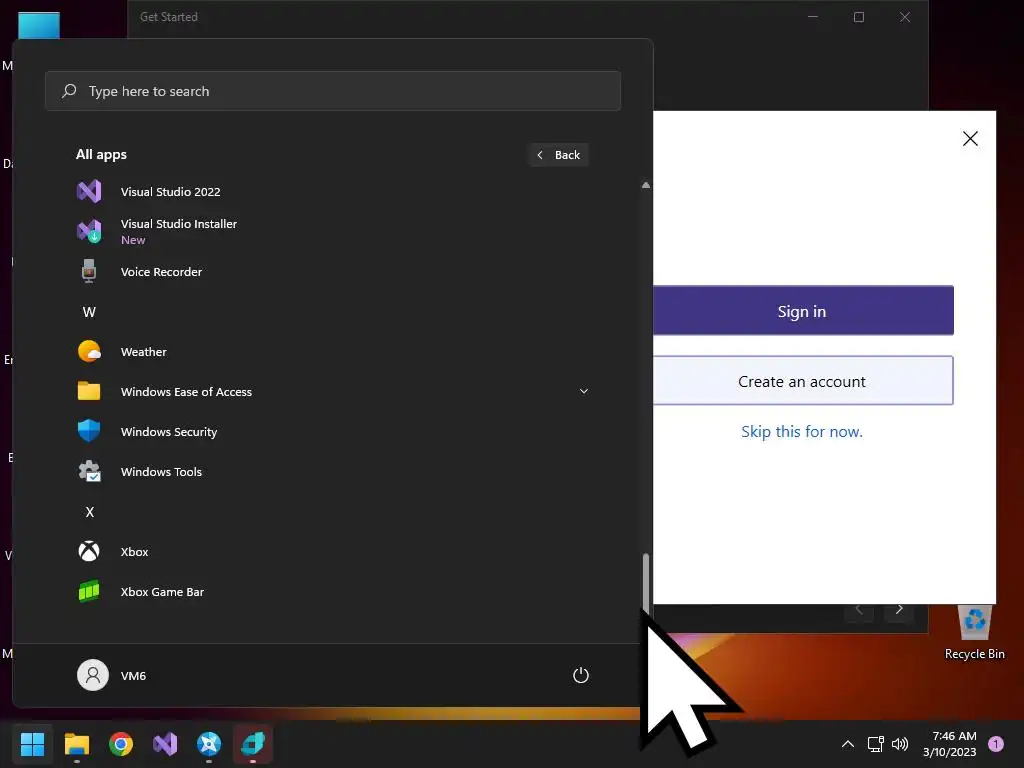The width and height of the screenshot is (1024, 768).
Task: Click the Skip this for now link
Action: 802,432
